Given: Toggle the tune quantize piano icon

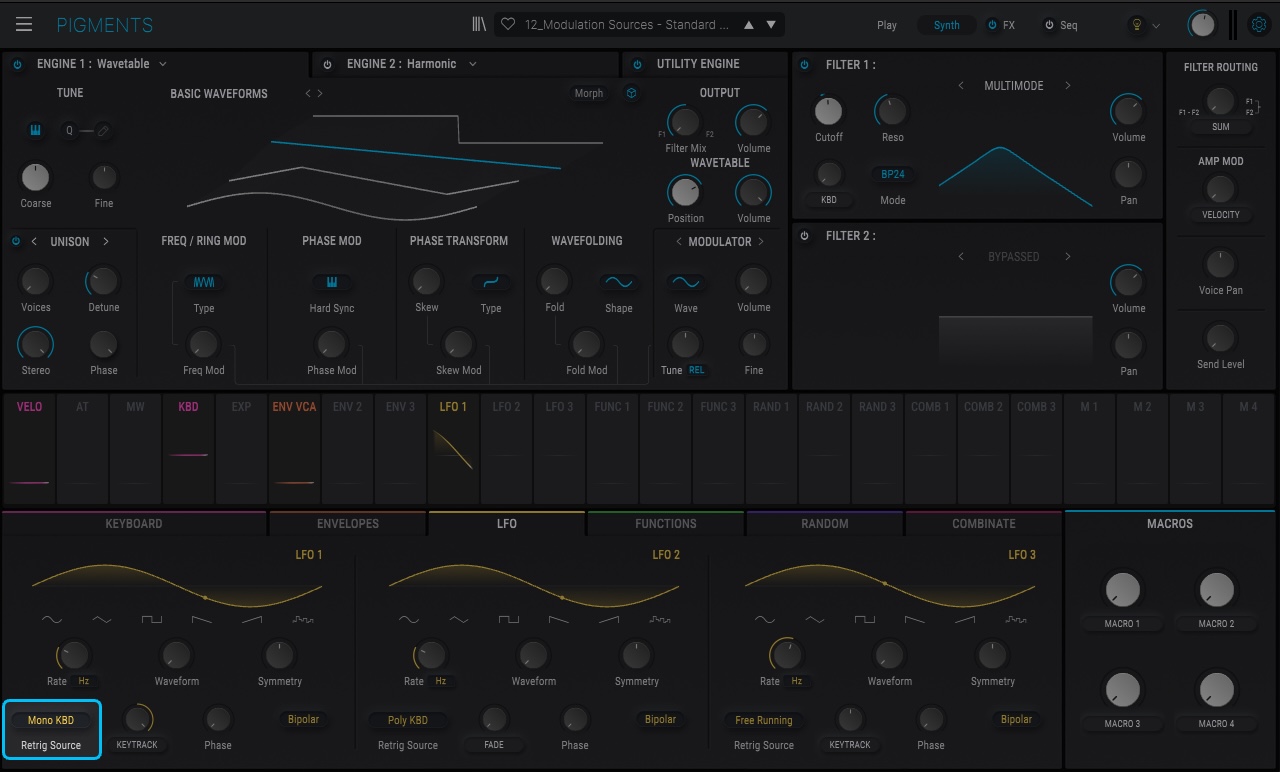Looking at the screenshot, I should click(x=36, y=130).
